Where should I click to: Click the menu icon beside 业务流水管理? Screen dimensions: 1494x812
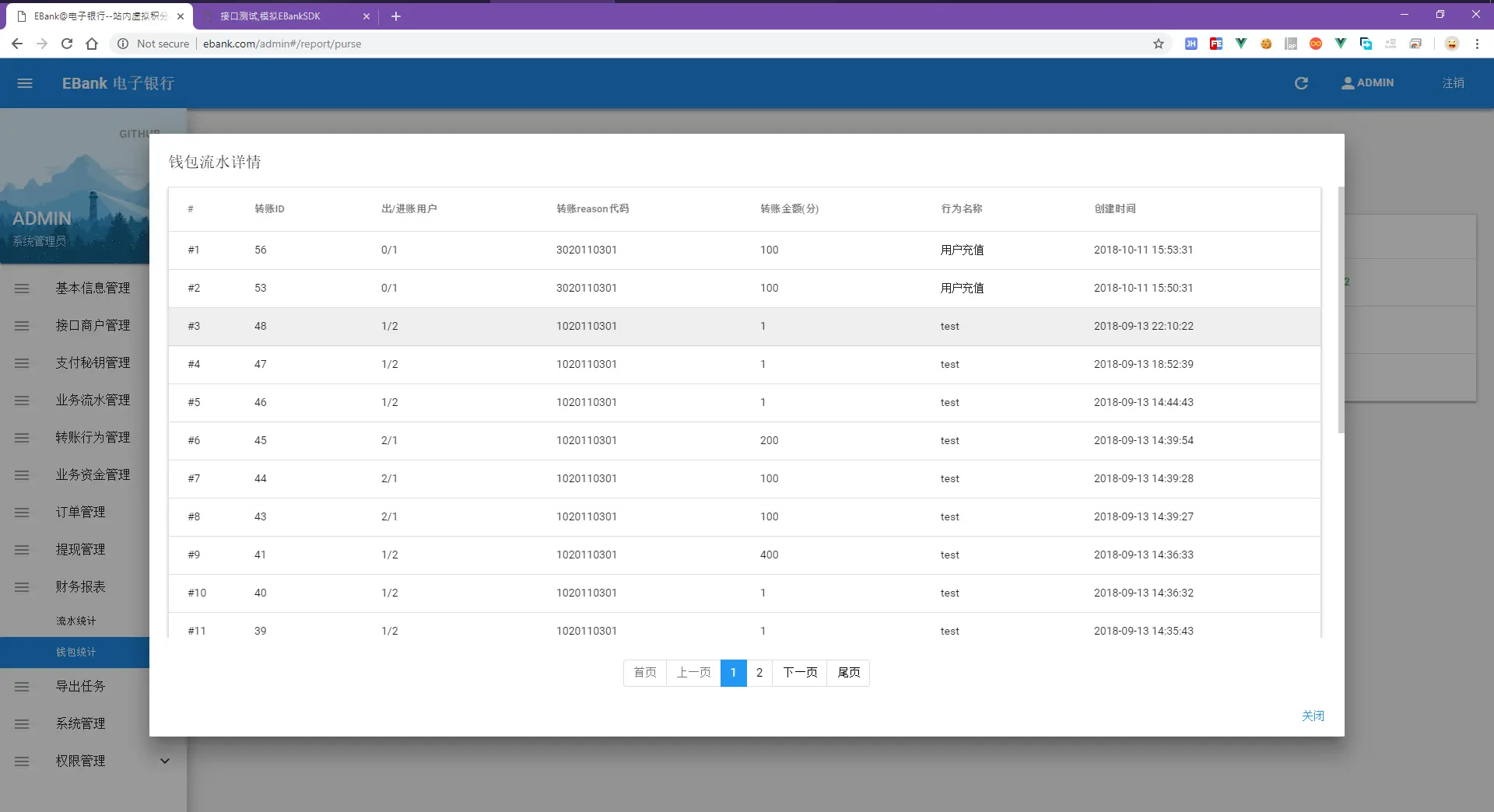pos(22,401)
